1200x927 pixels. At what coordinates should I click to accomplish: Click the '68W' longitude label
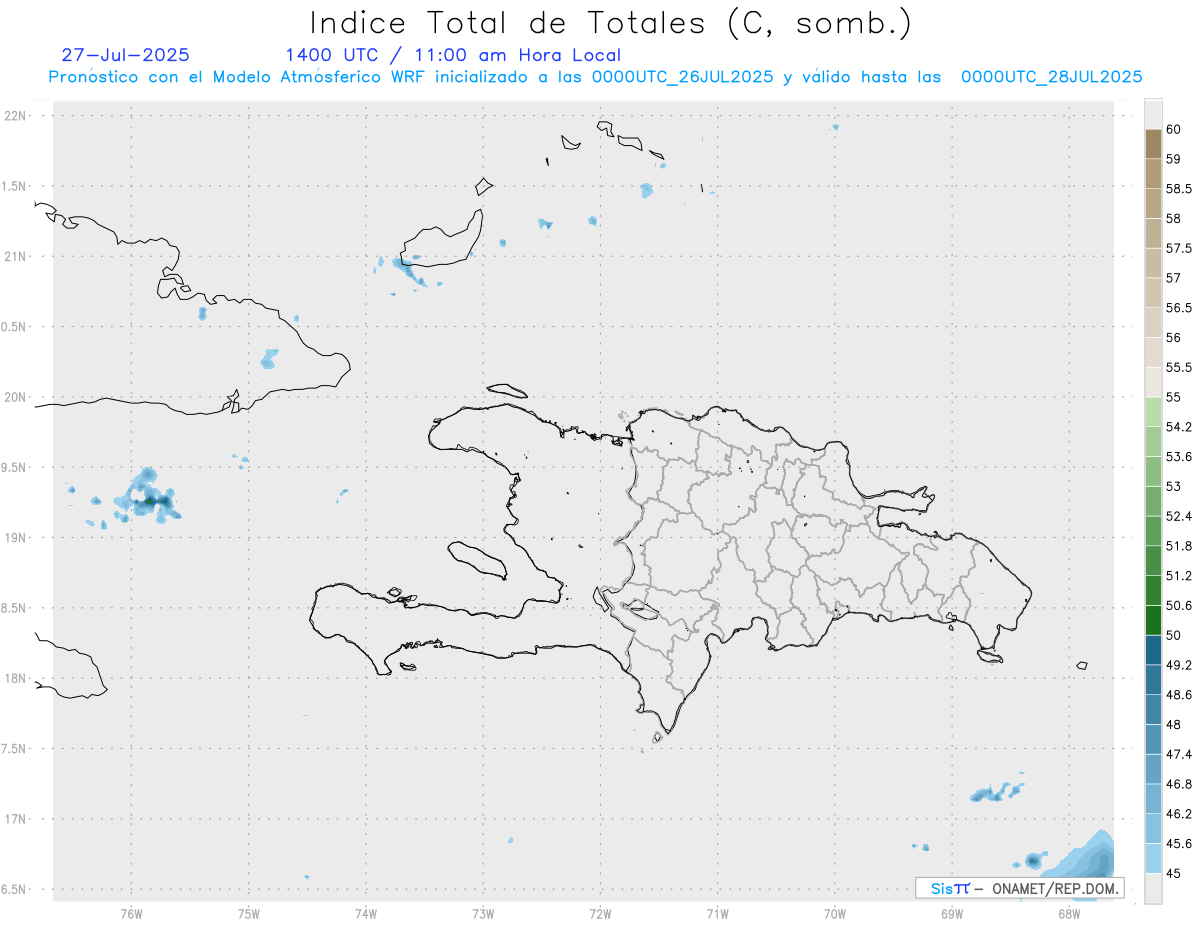(x=1069, y=913)
